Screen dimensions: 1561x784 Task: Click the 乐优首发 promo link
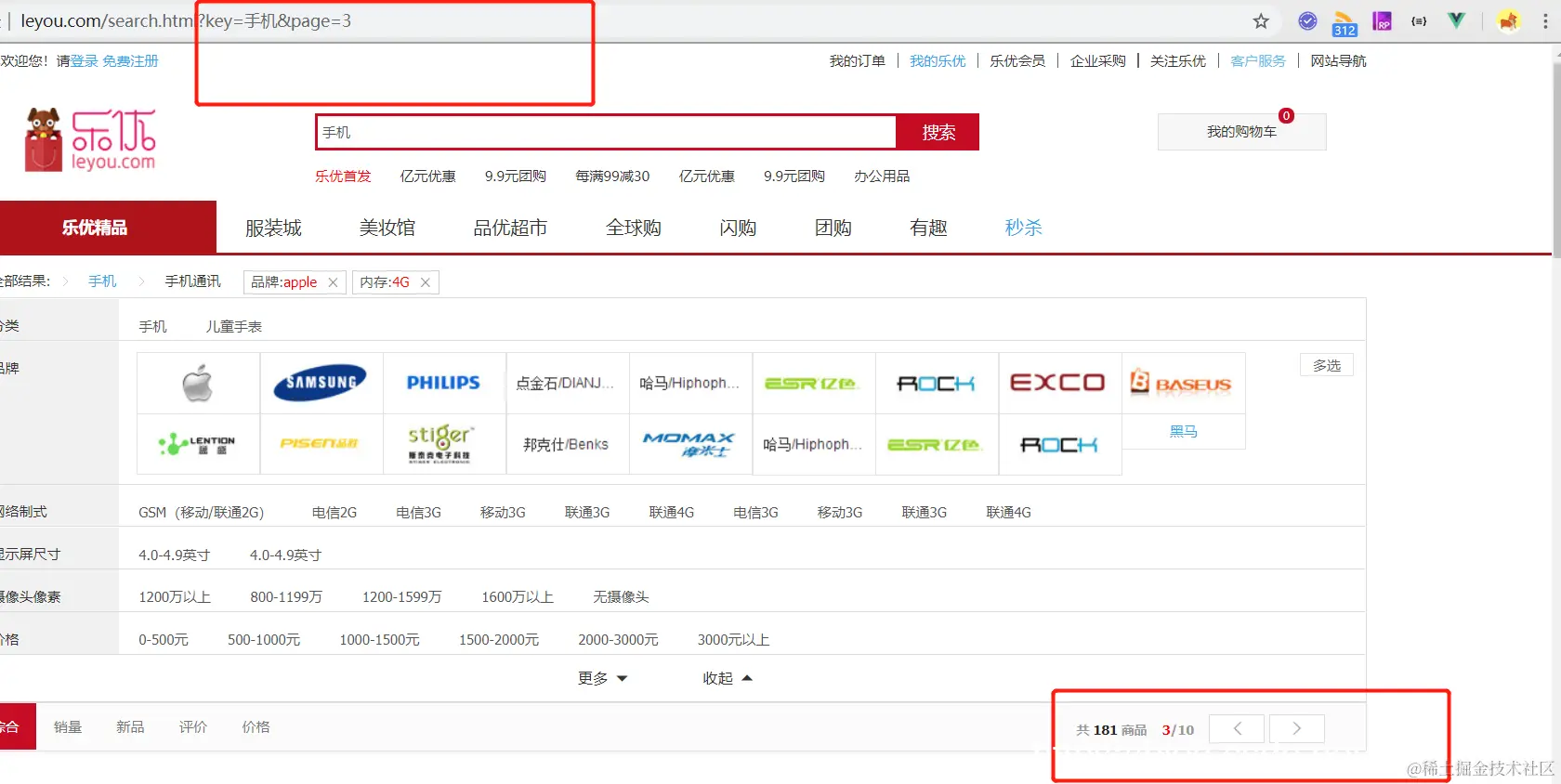343,176
